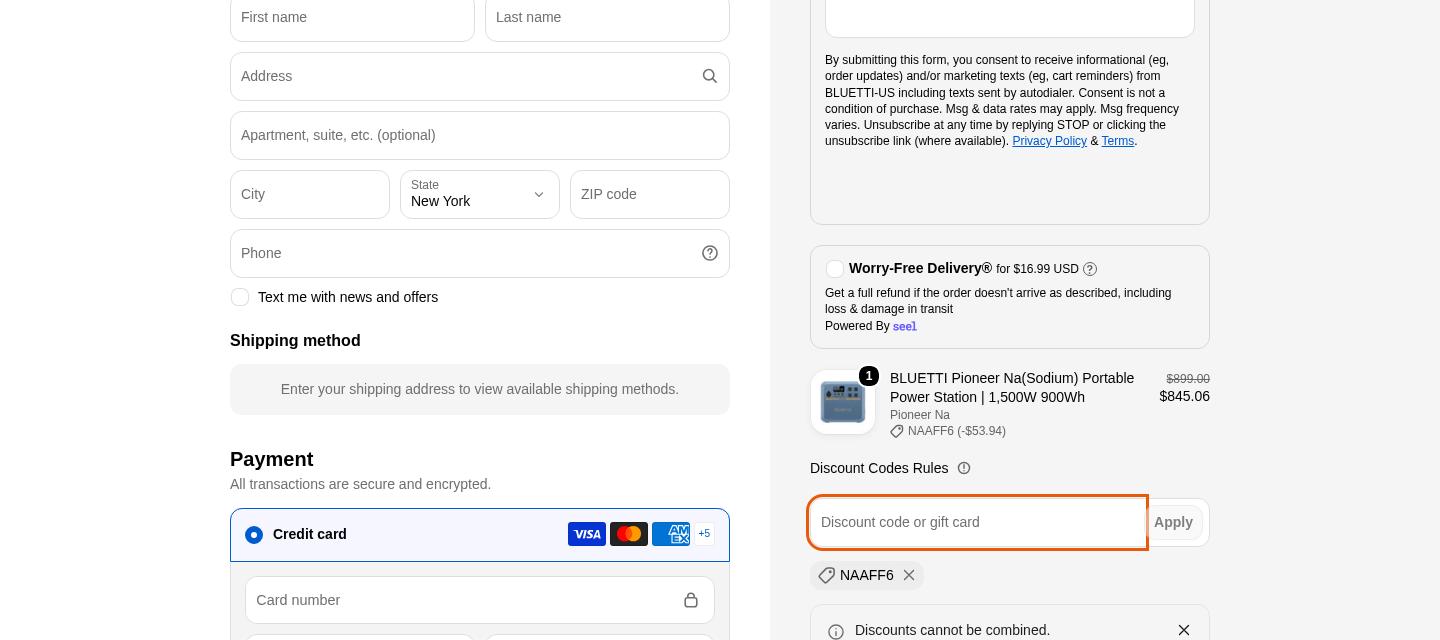Click the struck-through $899.00 price
The image size is (1440, 640).
tap(1188, 379)
